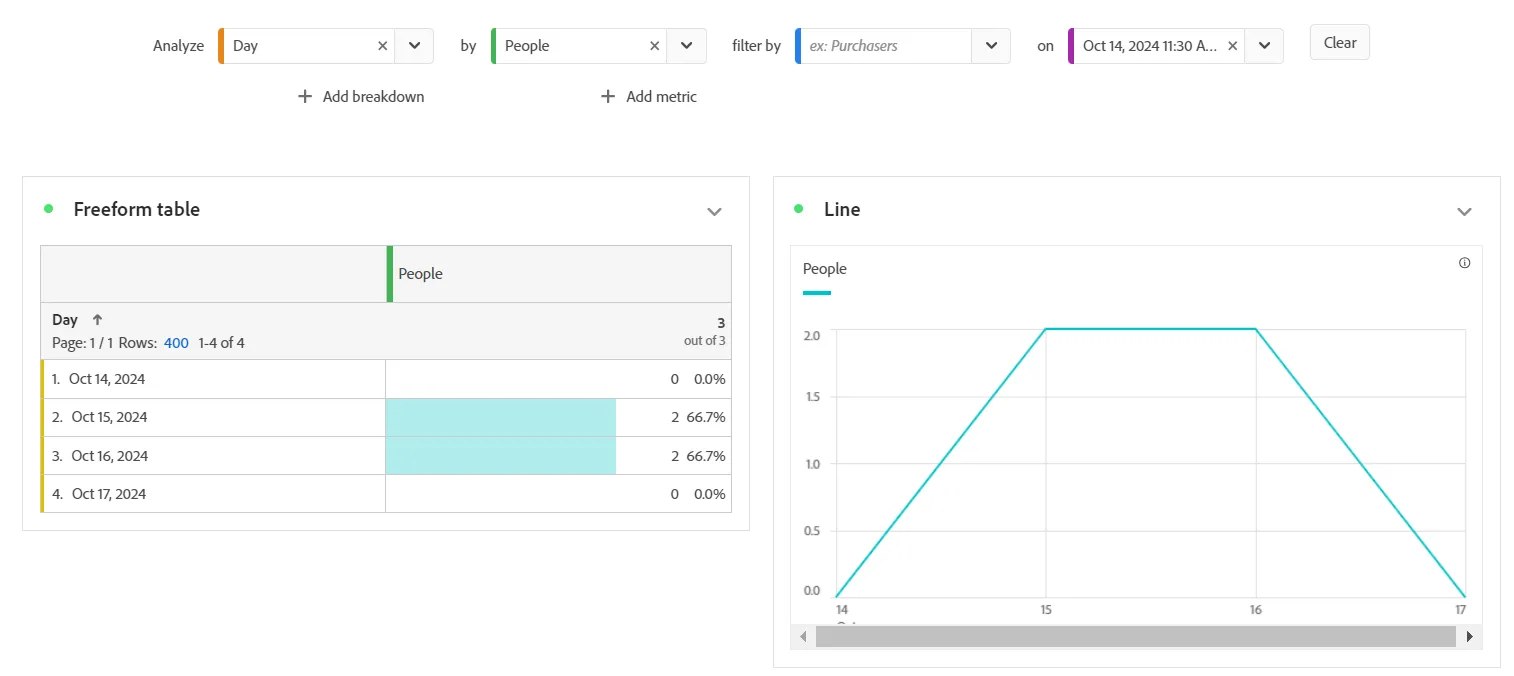This screenshot has height=676, width=1514.
Task: Expand the Line panel chevron
Action: click(1464, 211)
